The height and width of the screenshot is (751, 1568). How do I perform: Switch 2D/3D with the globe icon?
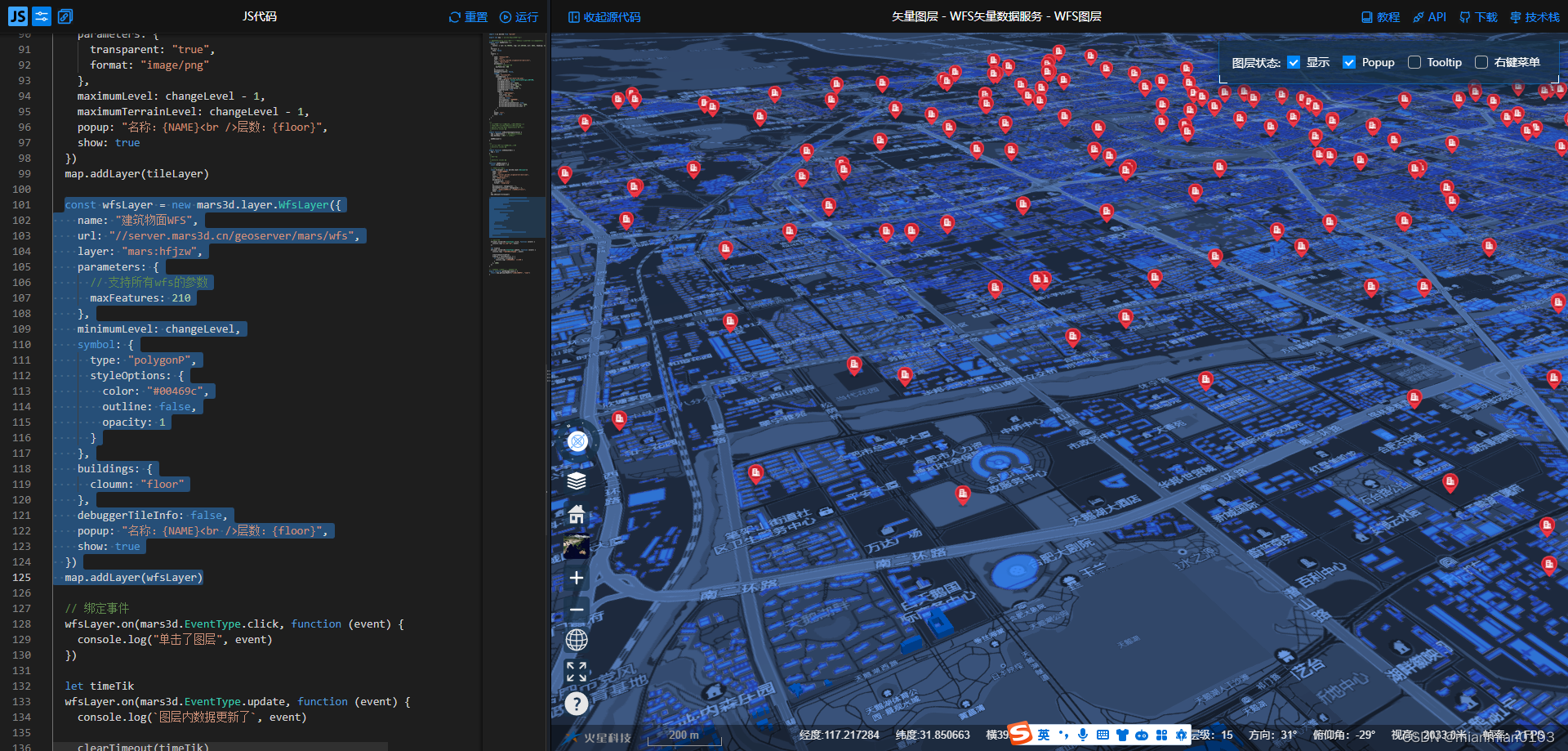coord(577,640)
